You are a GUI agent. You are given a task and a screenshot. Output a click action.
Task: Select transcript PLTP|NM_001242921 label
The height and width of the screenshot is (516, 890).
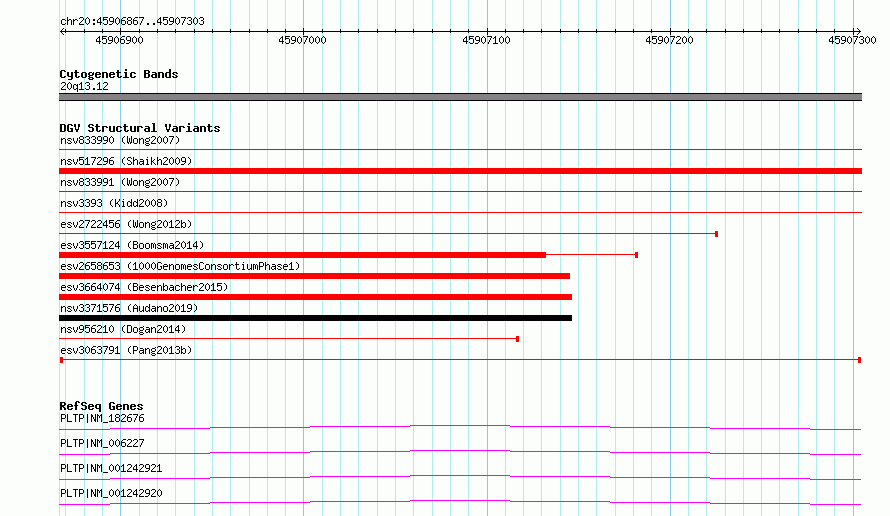pos(111,468)
